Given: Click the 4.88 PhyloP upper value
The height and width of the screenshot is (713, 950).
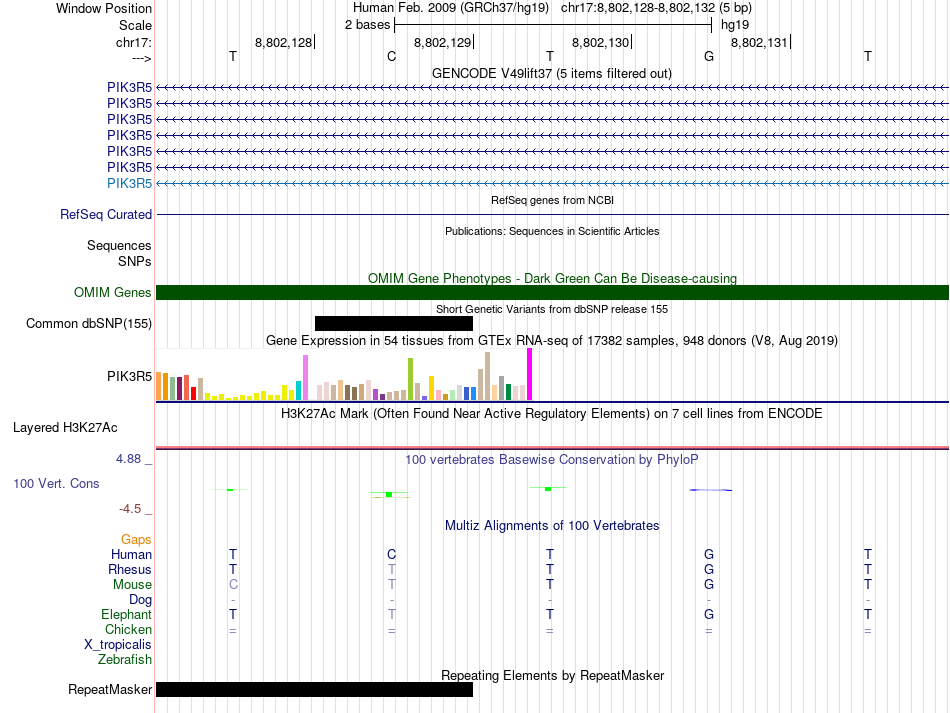Looking at the screenshot, I should tap(128, 459).
